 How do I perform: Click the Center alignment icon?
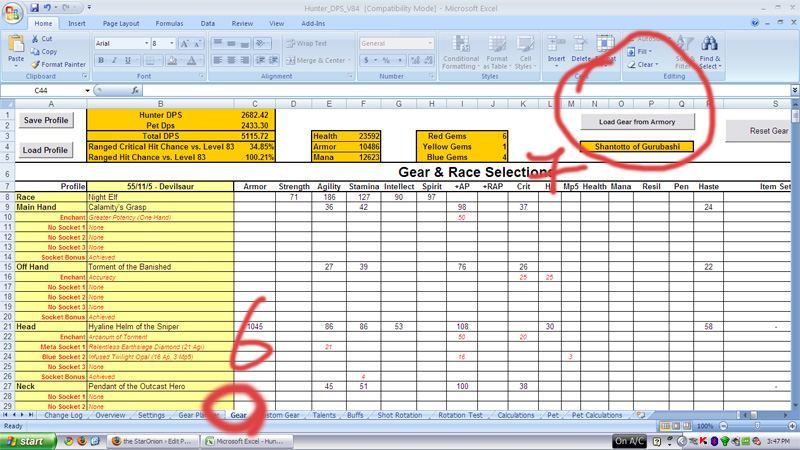(231, 60)
